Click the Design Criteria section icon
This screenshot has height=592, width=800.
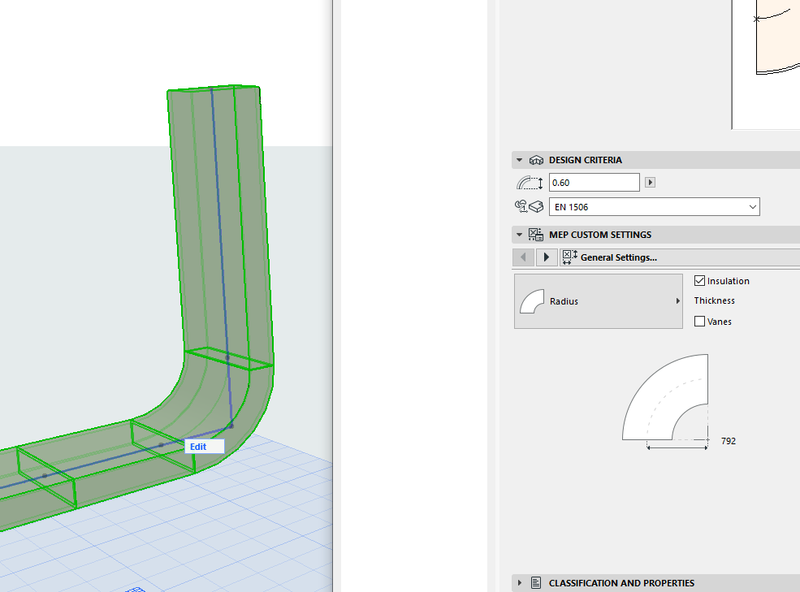coord(535,160)
